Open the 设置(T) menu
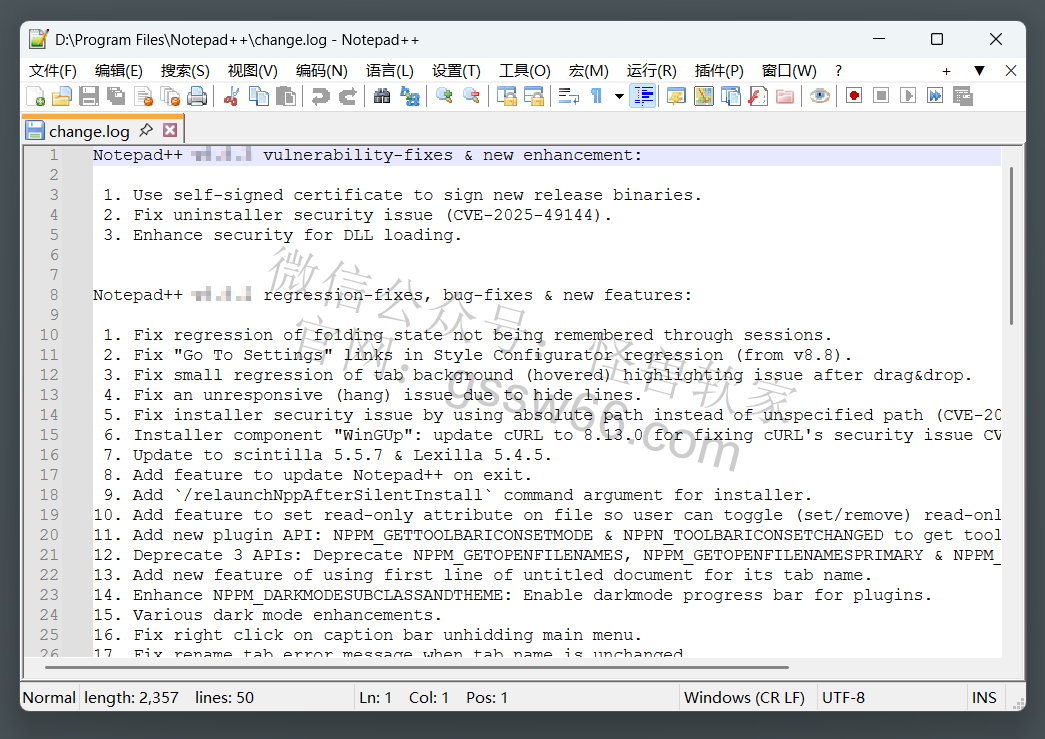The width and height of the screenshot is (1045, 739). [x=457, y=71]
